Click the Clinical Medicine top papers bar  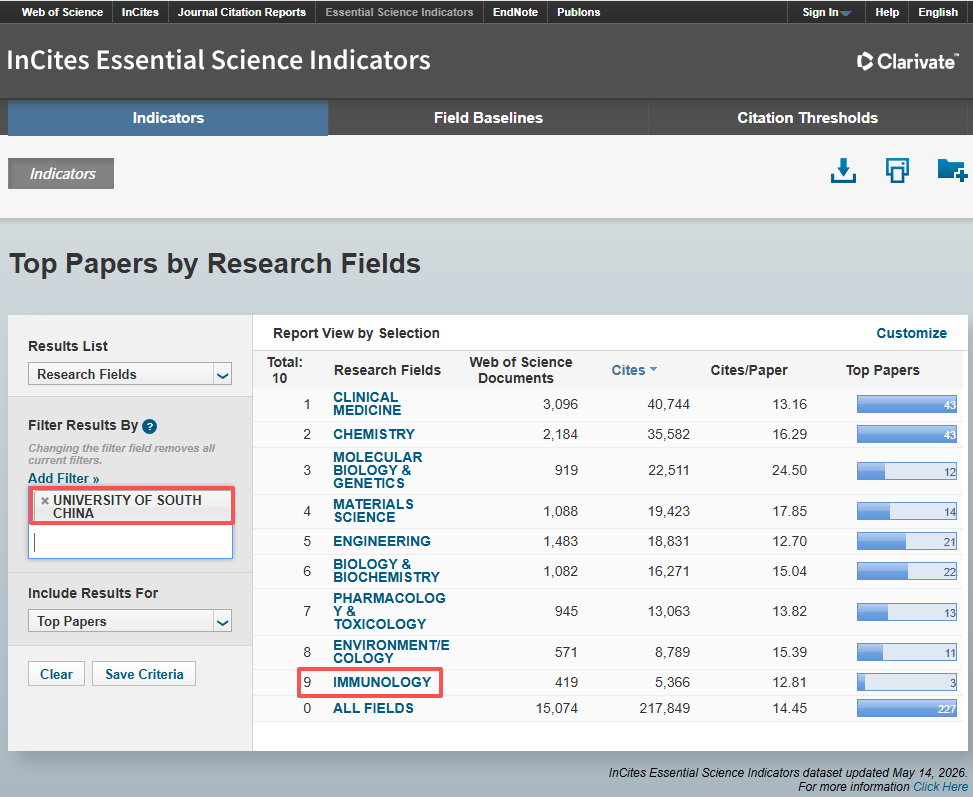tap(907, 404)
